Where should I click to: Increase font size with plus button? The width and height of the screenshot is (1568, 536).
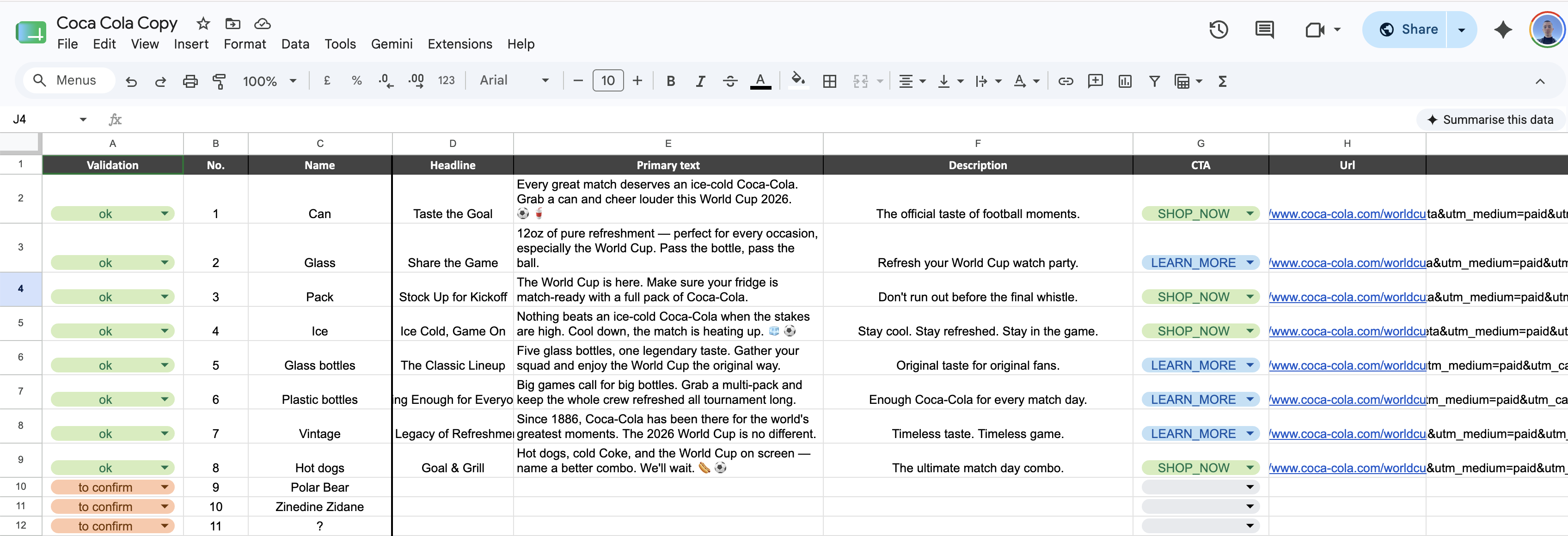(x=637, y=80)
